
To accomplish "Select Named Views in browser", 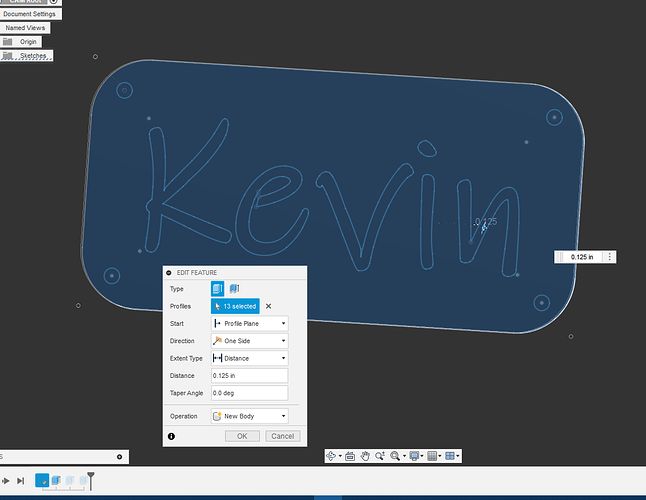I will coord(25,28).
